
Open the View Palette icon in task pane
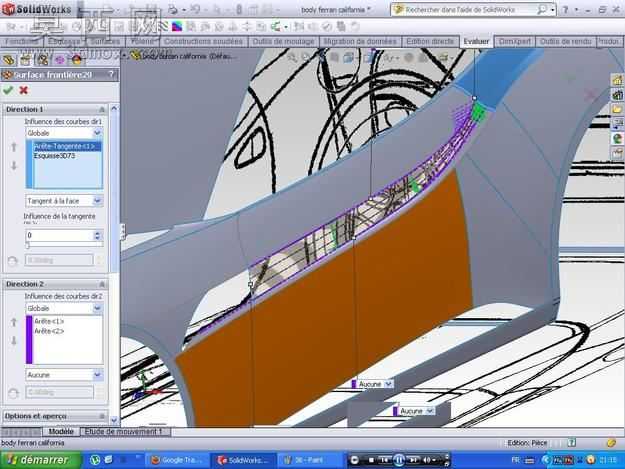(x=617, y=124)
